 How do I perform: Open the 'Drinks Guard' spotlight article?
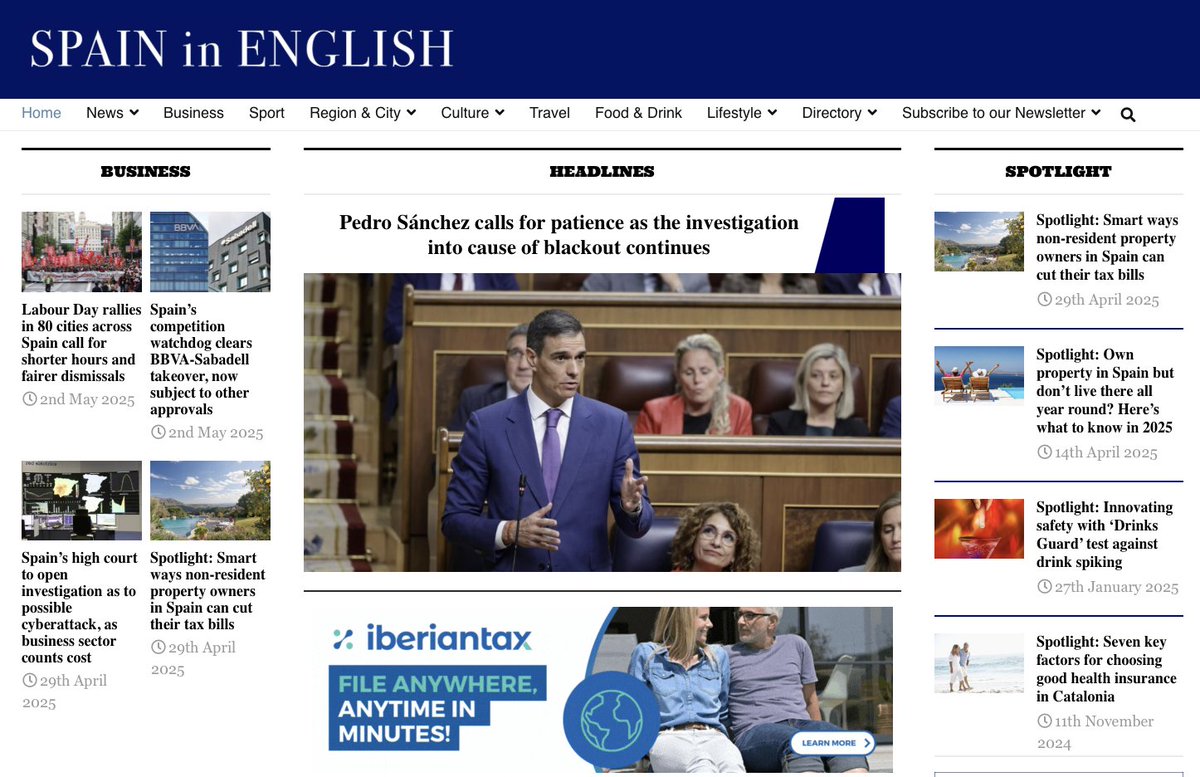pos(1107,534)
